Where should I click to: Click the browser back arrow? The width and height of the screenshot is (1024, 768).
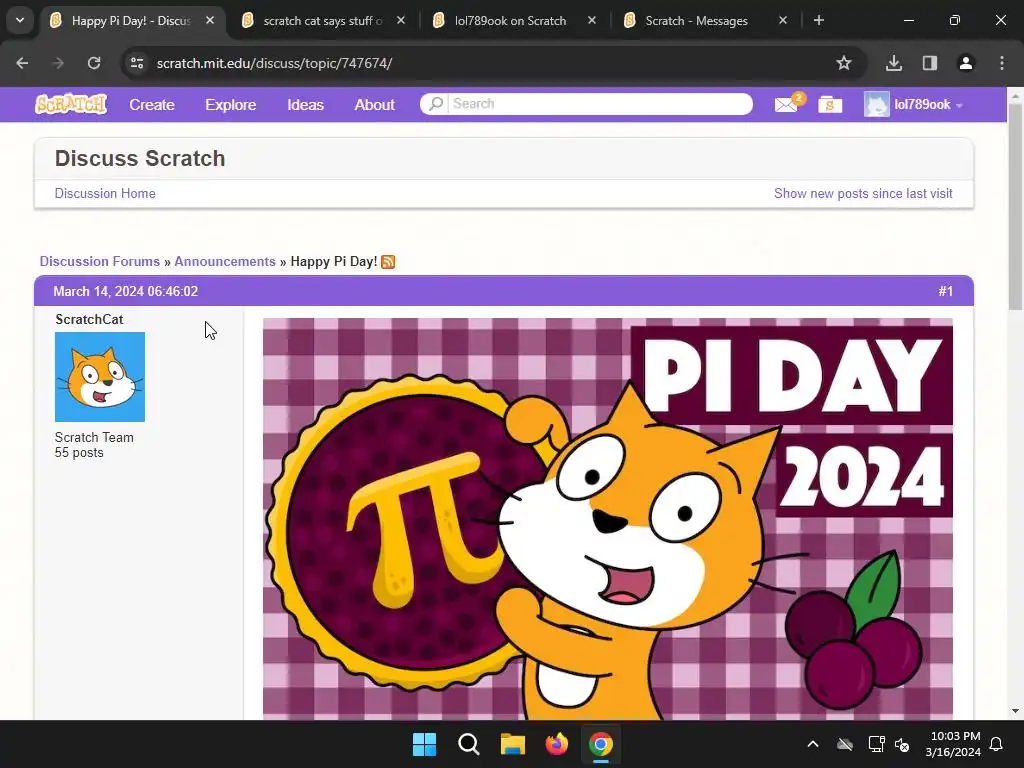pyautogui.click(x=22, y=63)
